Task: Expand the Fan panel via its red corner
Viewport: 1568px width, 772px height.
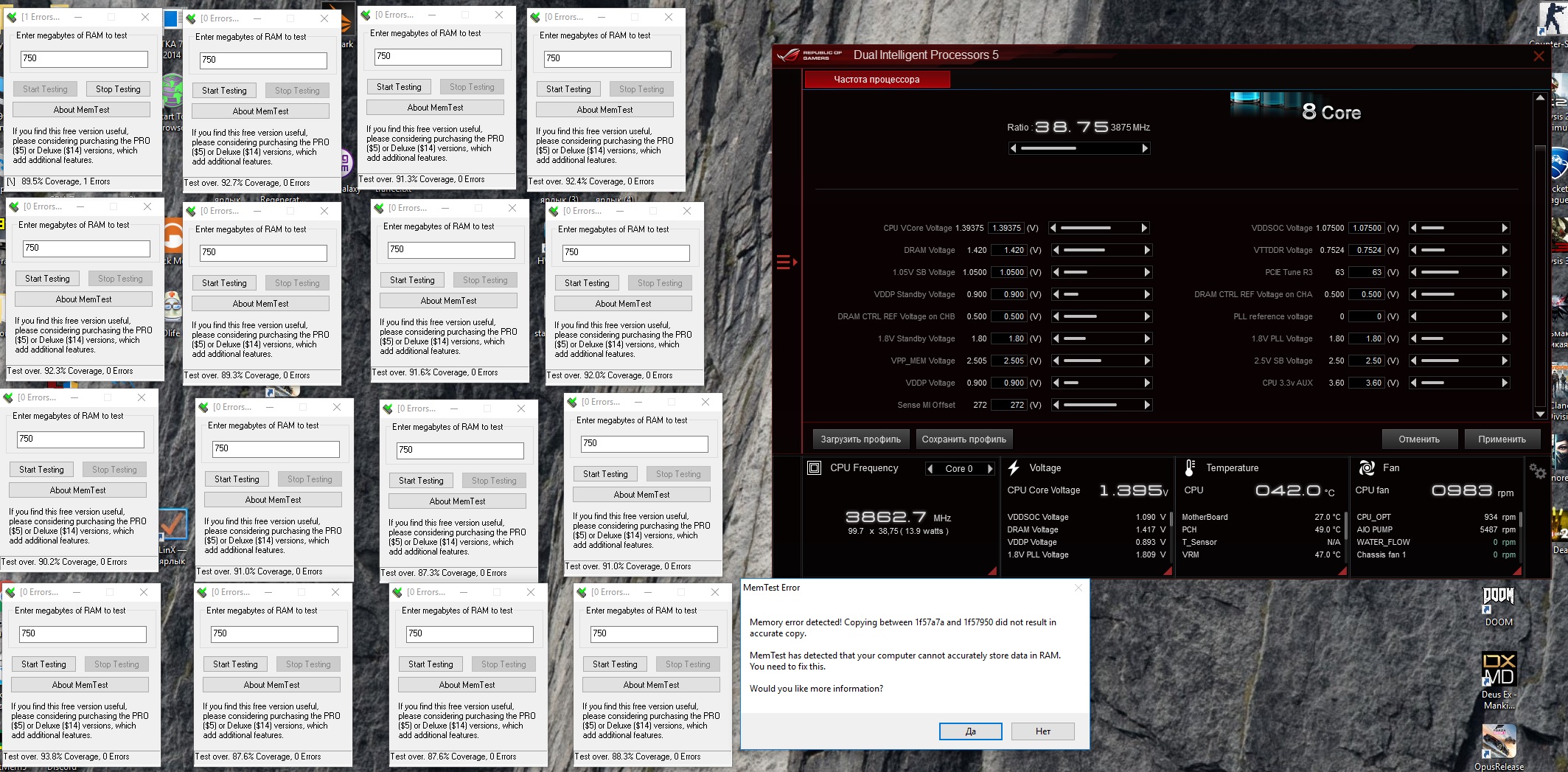Action: click(1517, 570)
